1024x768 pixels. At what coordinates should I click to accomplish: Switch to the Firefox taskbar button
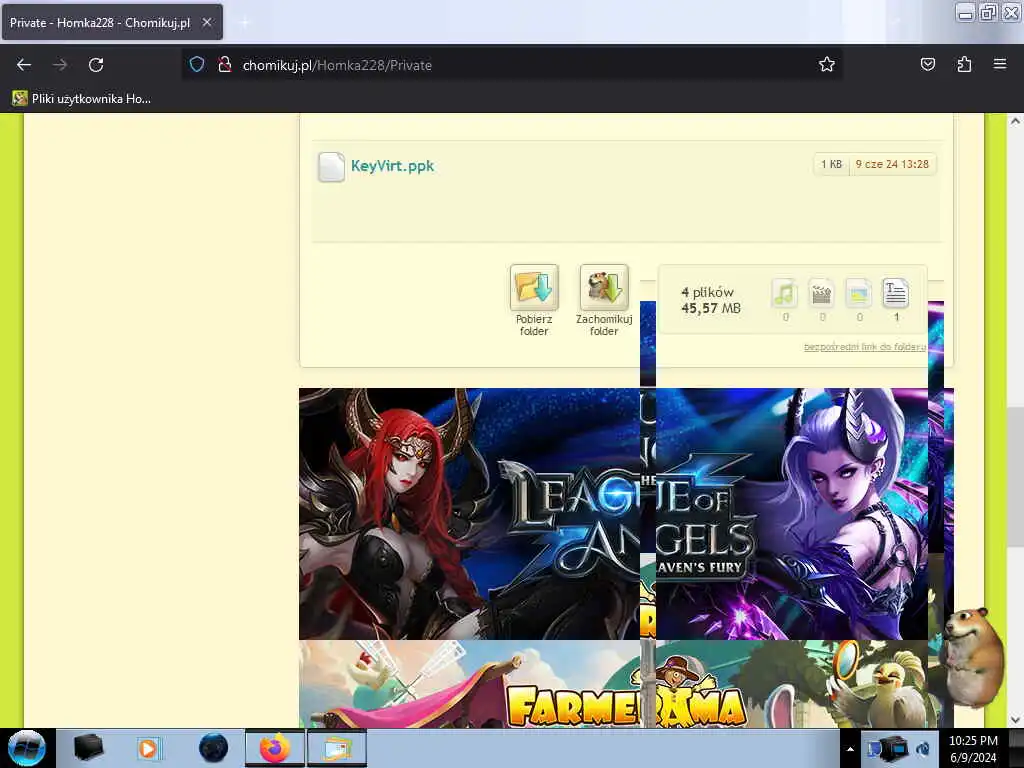274,748
